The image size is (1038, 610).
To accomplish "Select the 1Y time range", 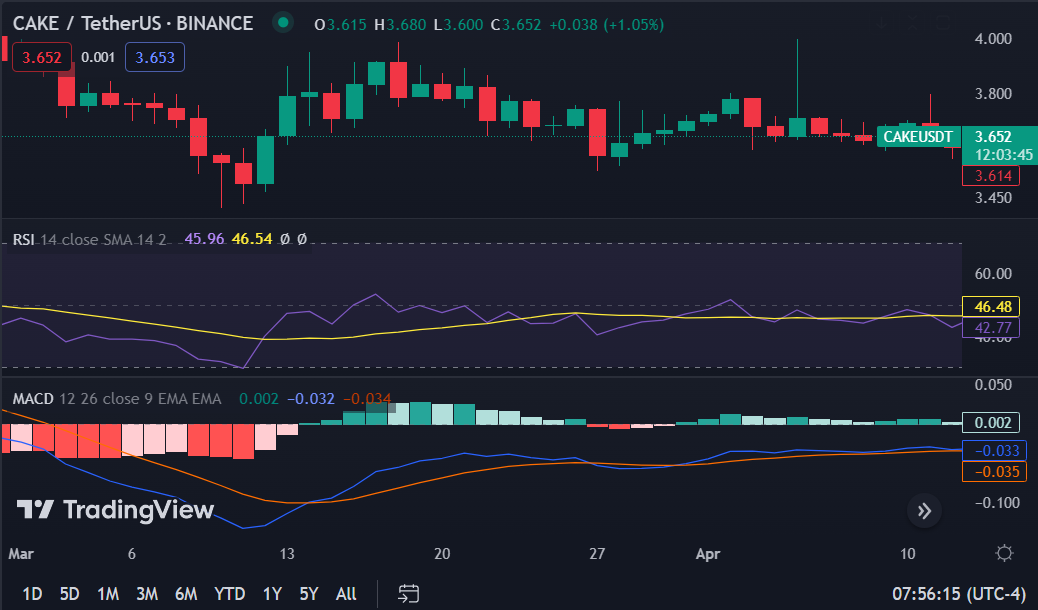I will coord(272,593).
